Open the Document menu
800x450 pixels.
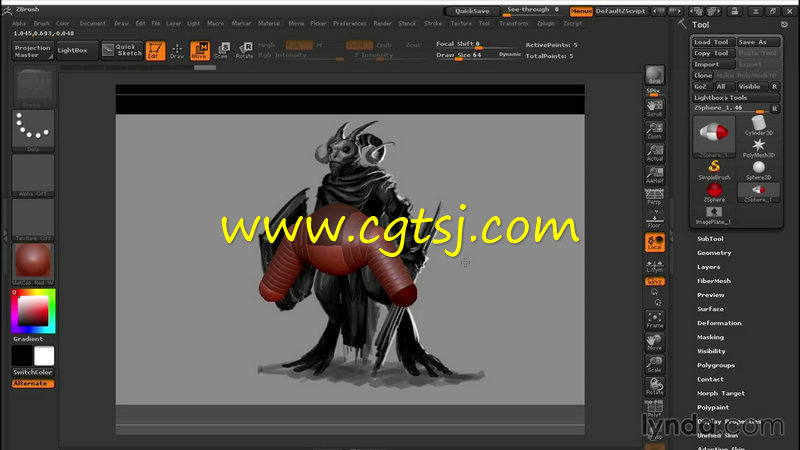click(93, 23)
